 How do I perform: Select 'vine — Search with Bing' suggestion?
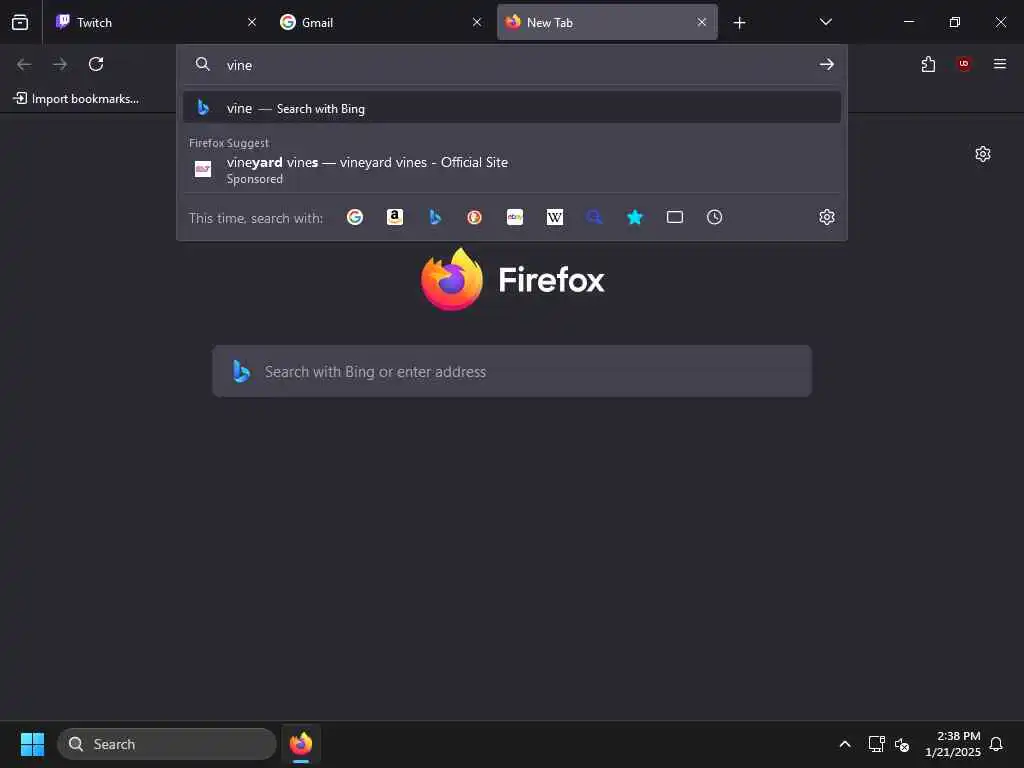pyautogui.click(x=512, y=108)
